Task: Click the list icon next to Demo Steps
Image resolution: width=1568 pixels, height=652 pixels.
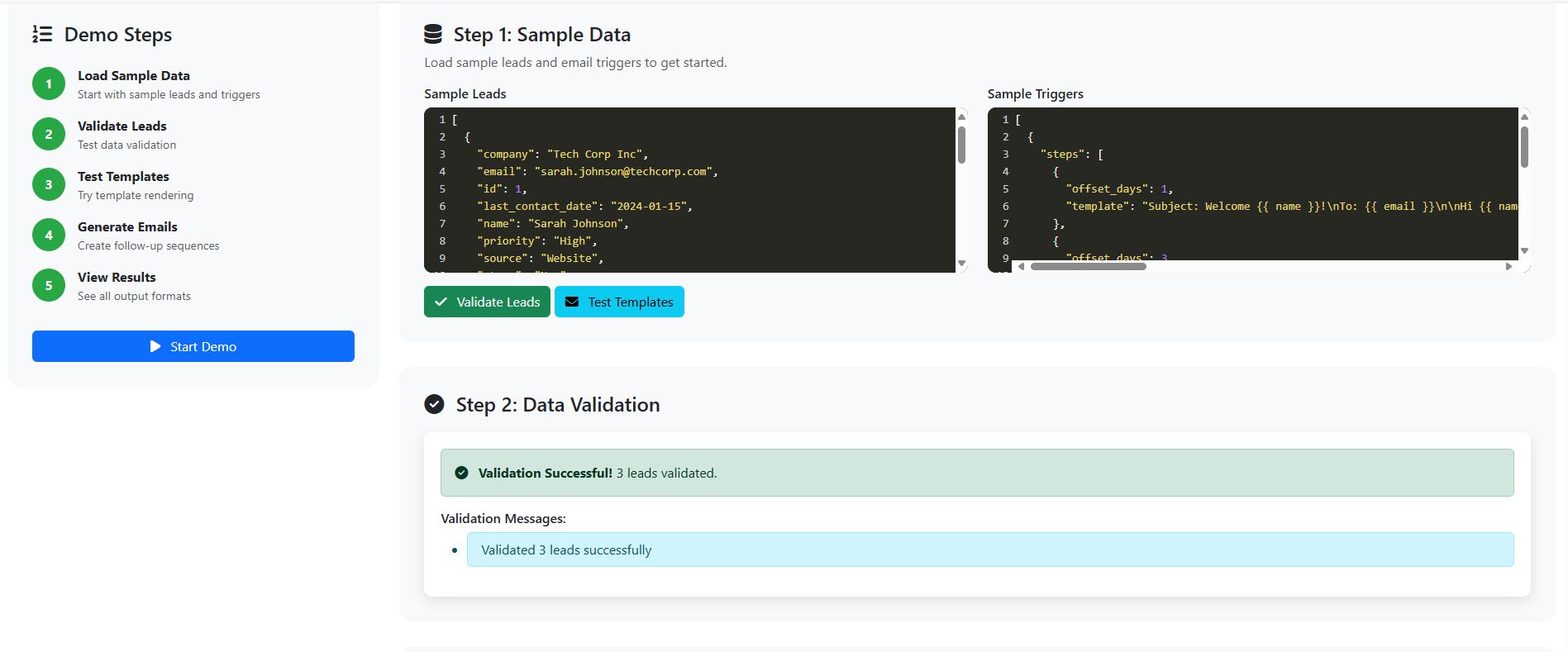Action: pos(42,34)
